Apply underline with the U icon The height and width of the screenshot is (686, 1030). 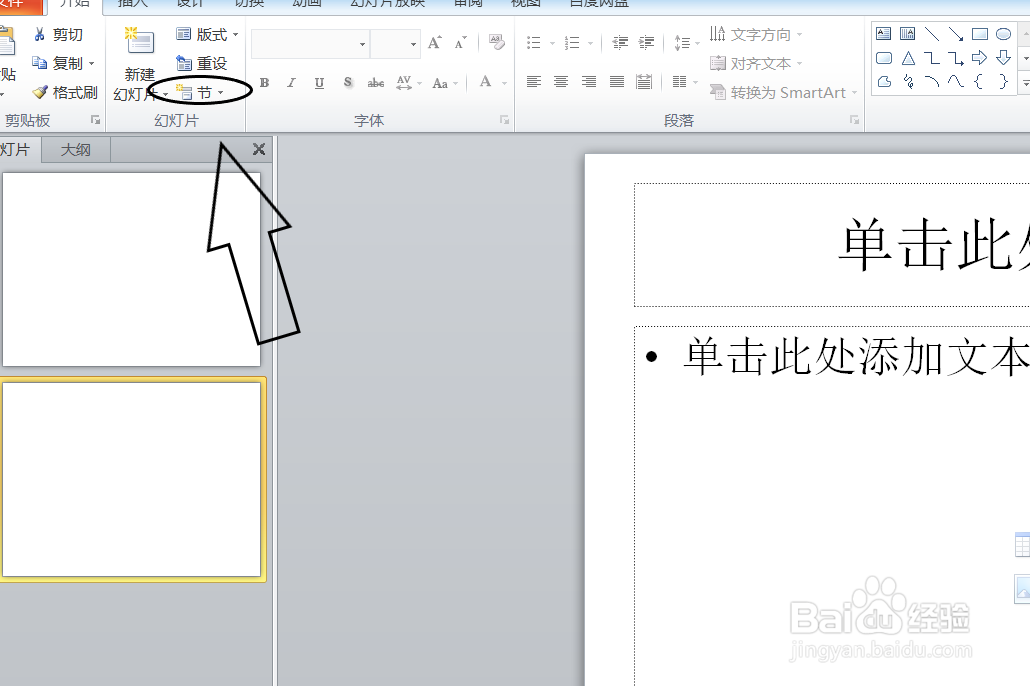pos(318,82)
